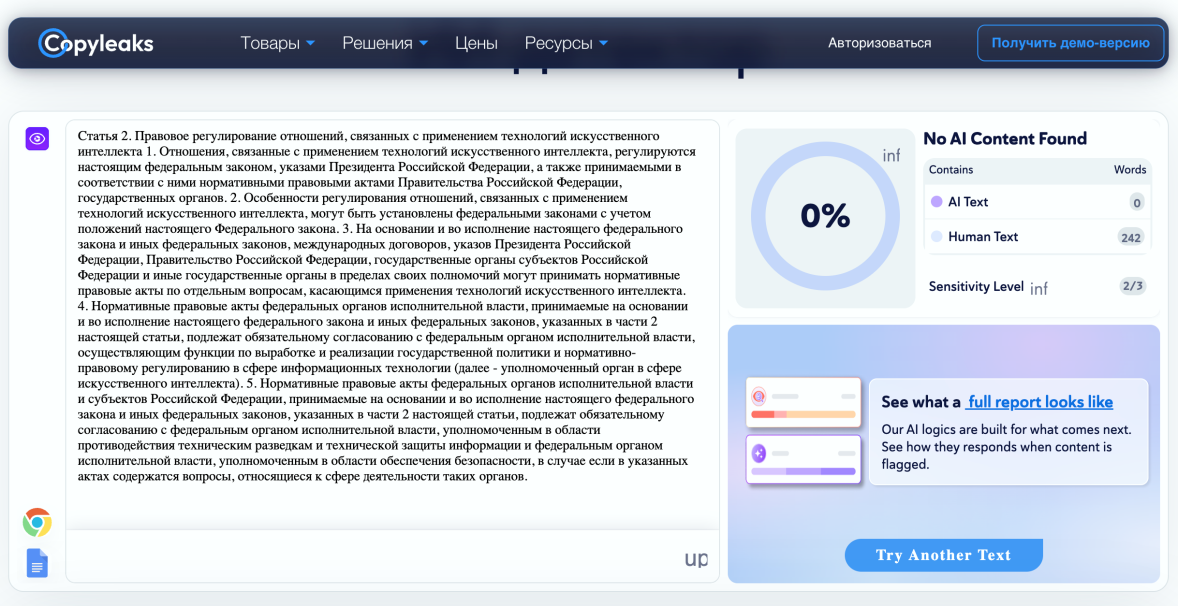This screenshot has width=1178, height=606.
Task: Click the 0% circular progress indicator
Action: click(825, 217)
